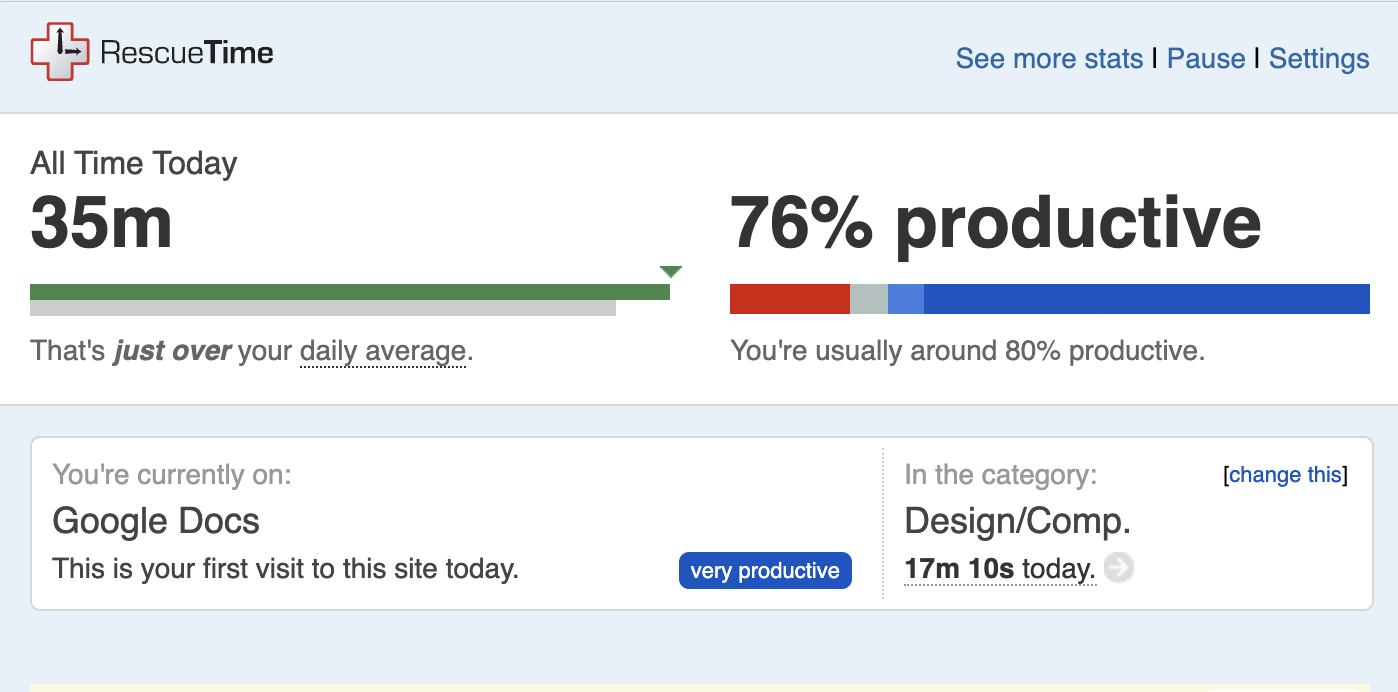This screenshot has width=1398, height=692.
Task: Click the Google Docs site name
Action: pos(156,521)
